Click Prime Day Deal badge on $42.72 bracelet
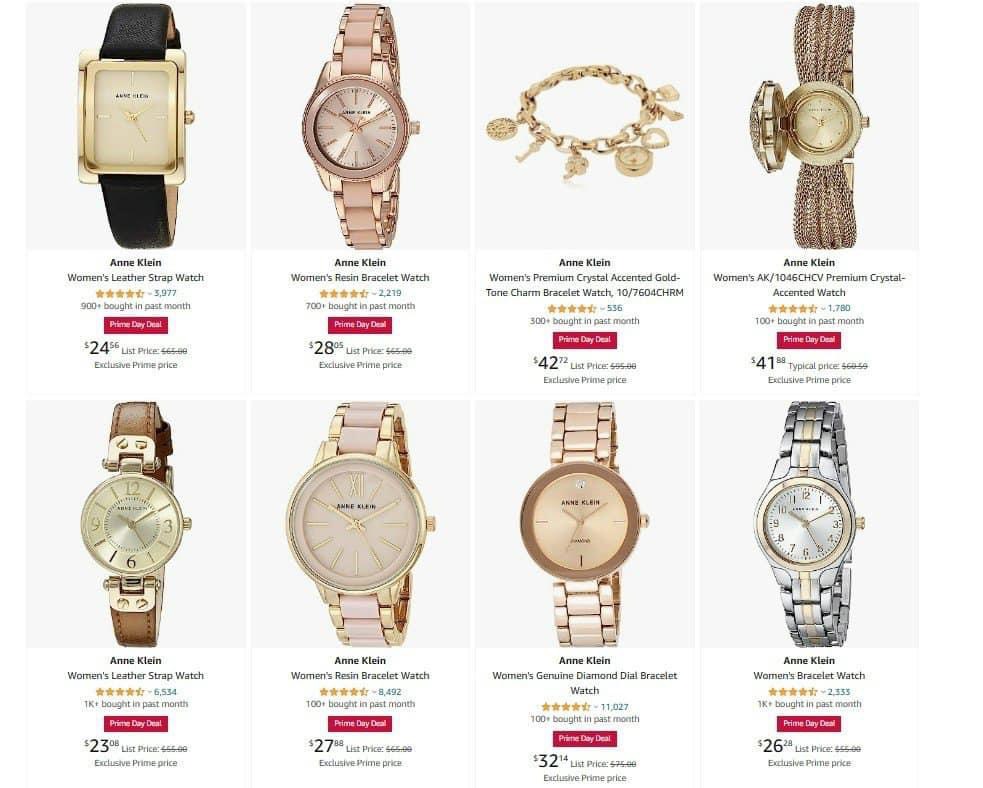 click(584, 340)
